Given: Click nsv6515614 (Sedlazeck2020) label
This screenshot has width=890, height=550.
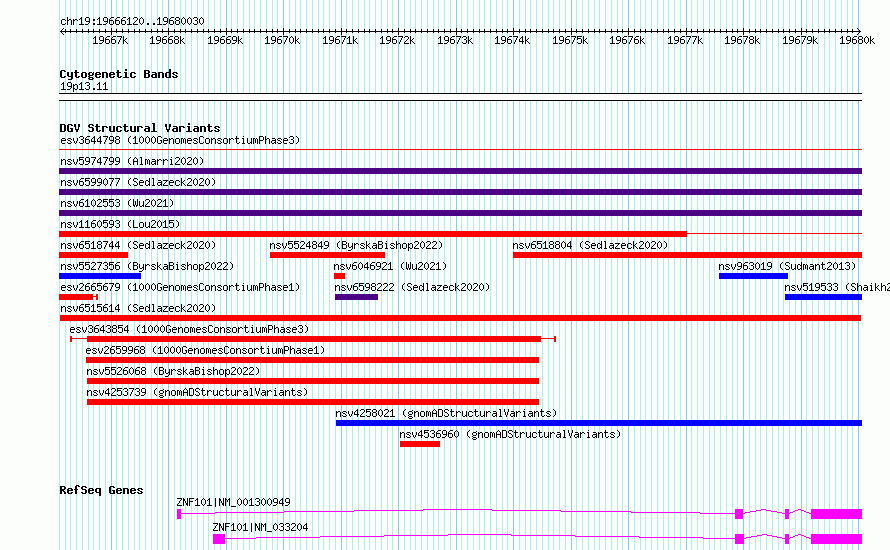Looking at the screenshot, I should point(138,308).
